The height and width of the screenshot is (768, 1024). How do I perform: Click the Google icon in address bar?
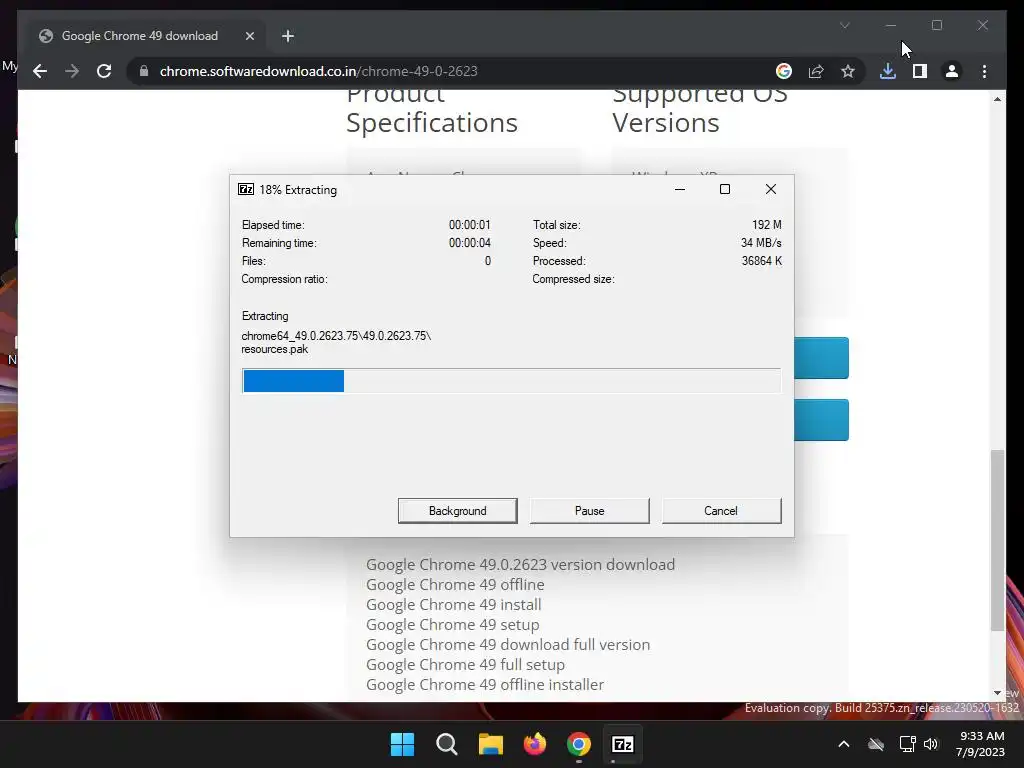point(784,71)
